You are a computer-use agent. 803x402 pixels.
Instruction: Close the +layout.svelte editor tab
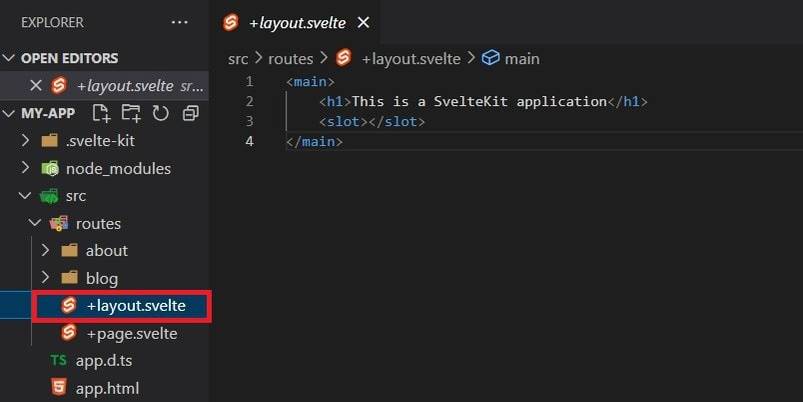point(363,22)
